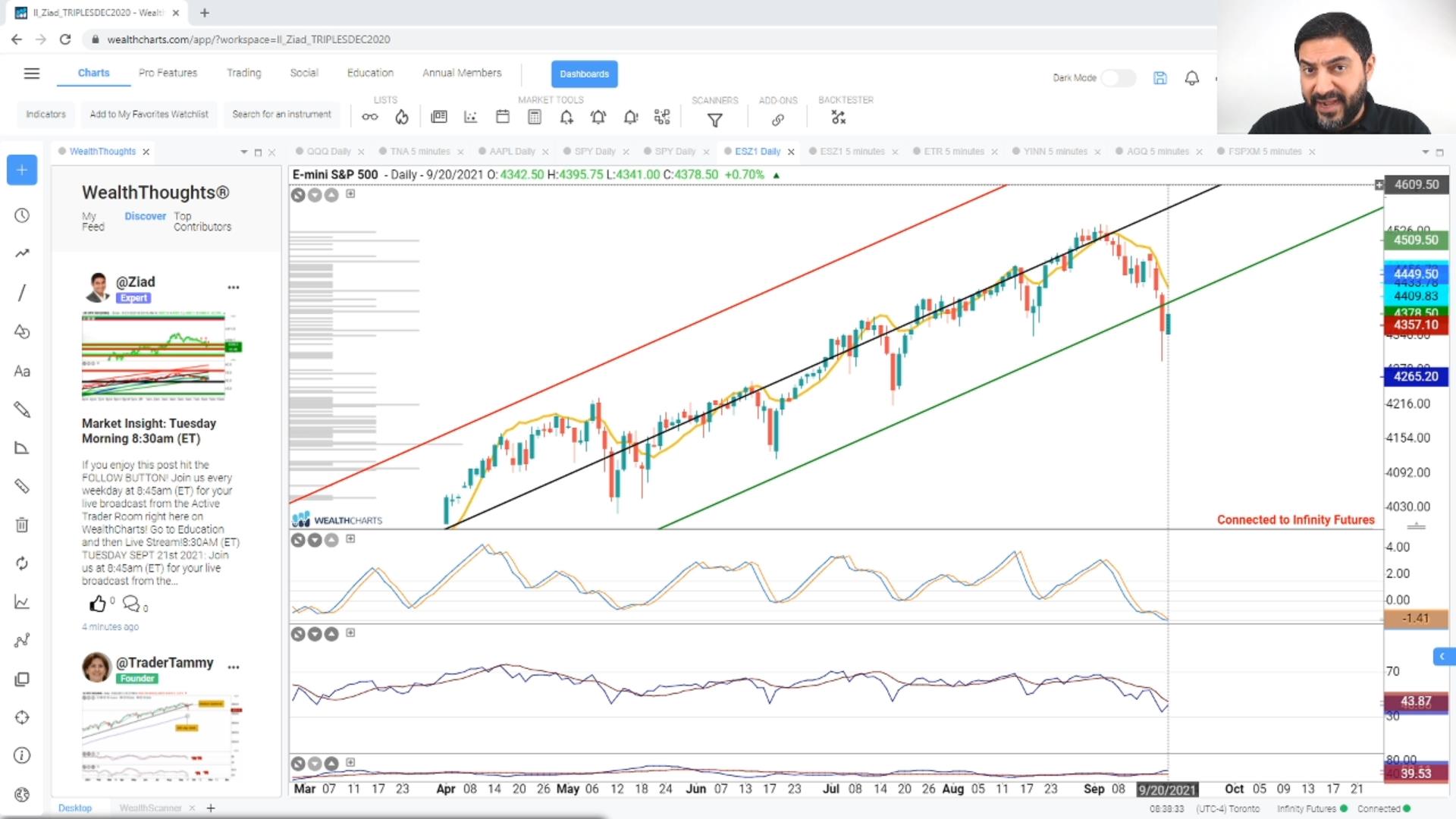Open the notifications bell icon
Screen dimensions: 1456x819
coord(1192,77)
